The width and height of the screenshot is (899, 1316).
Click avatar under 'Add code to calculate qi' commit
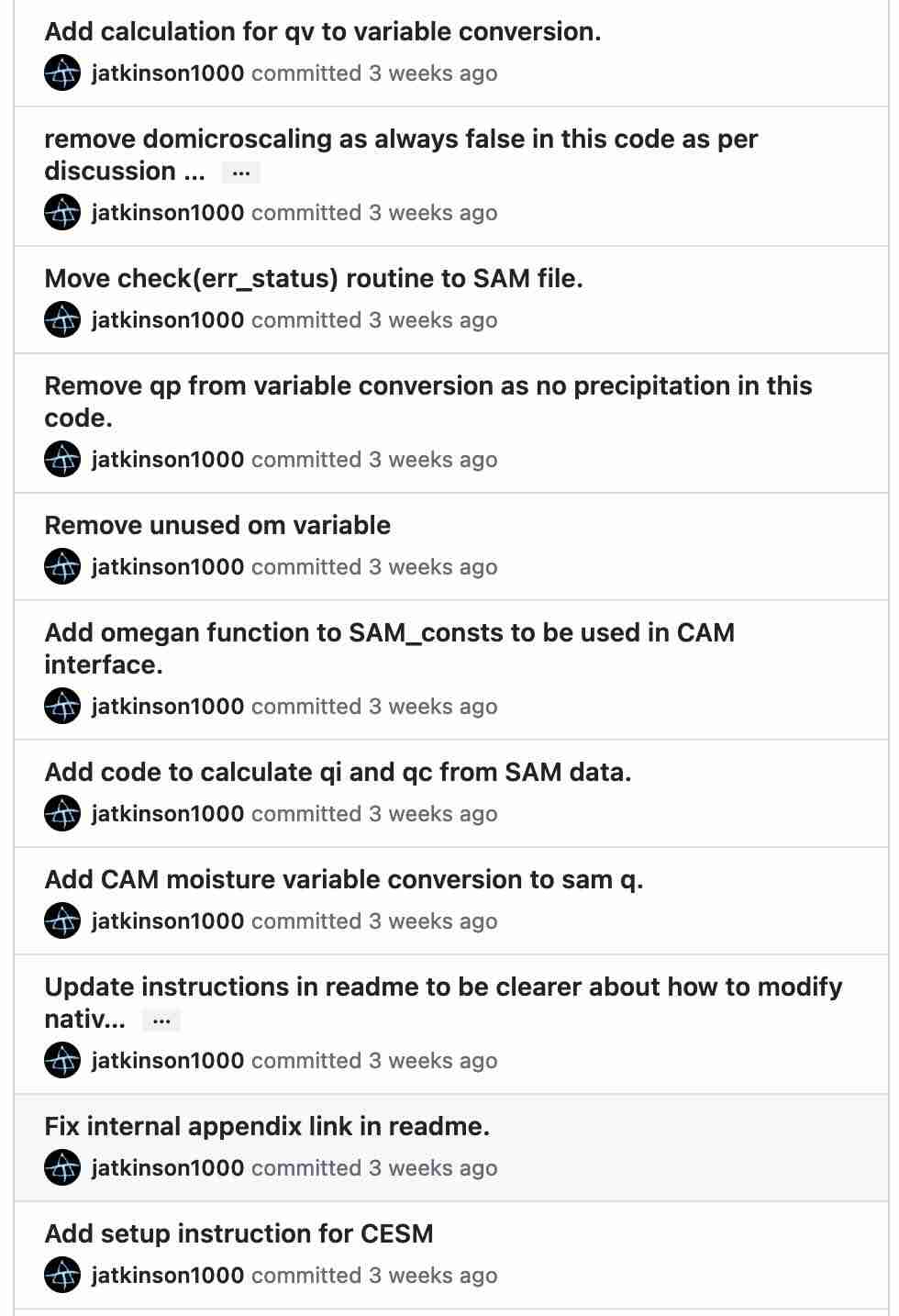pos(62,814)
